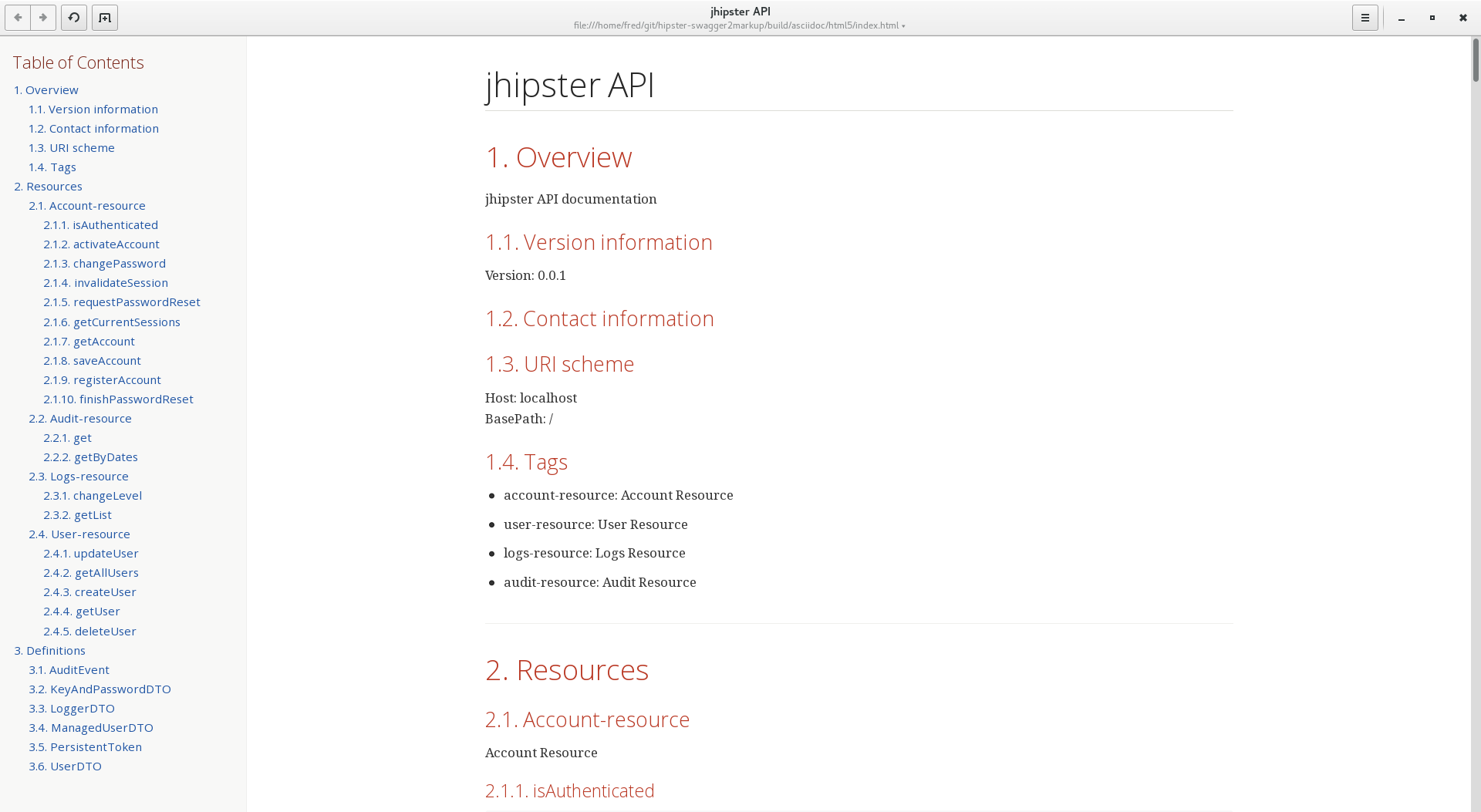
Task: Select '2.2. Audit-resource' sidebar link
Action: click(x=80, y=418)
